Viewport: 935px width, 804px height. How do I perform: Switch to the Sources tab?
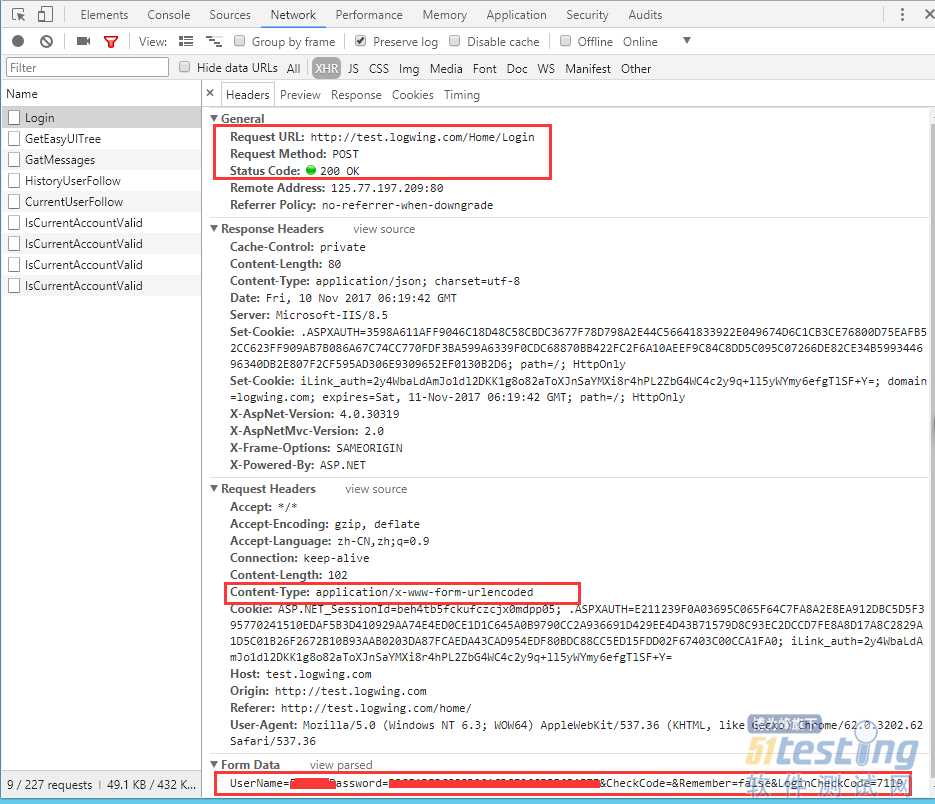tap(230, 15)
